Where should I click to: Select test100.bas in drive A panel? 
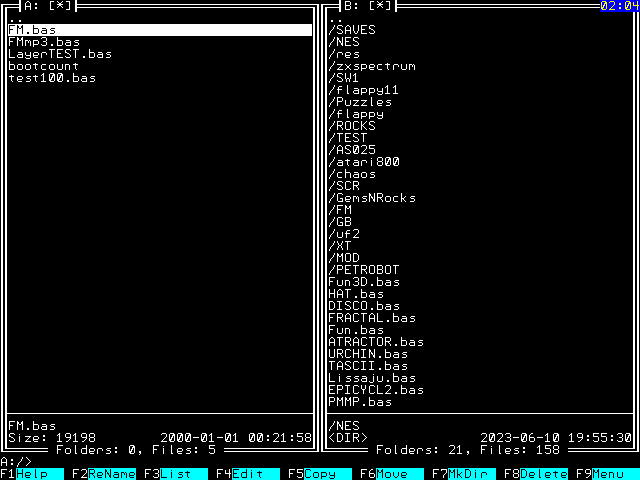coord(52,78)
